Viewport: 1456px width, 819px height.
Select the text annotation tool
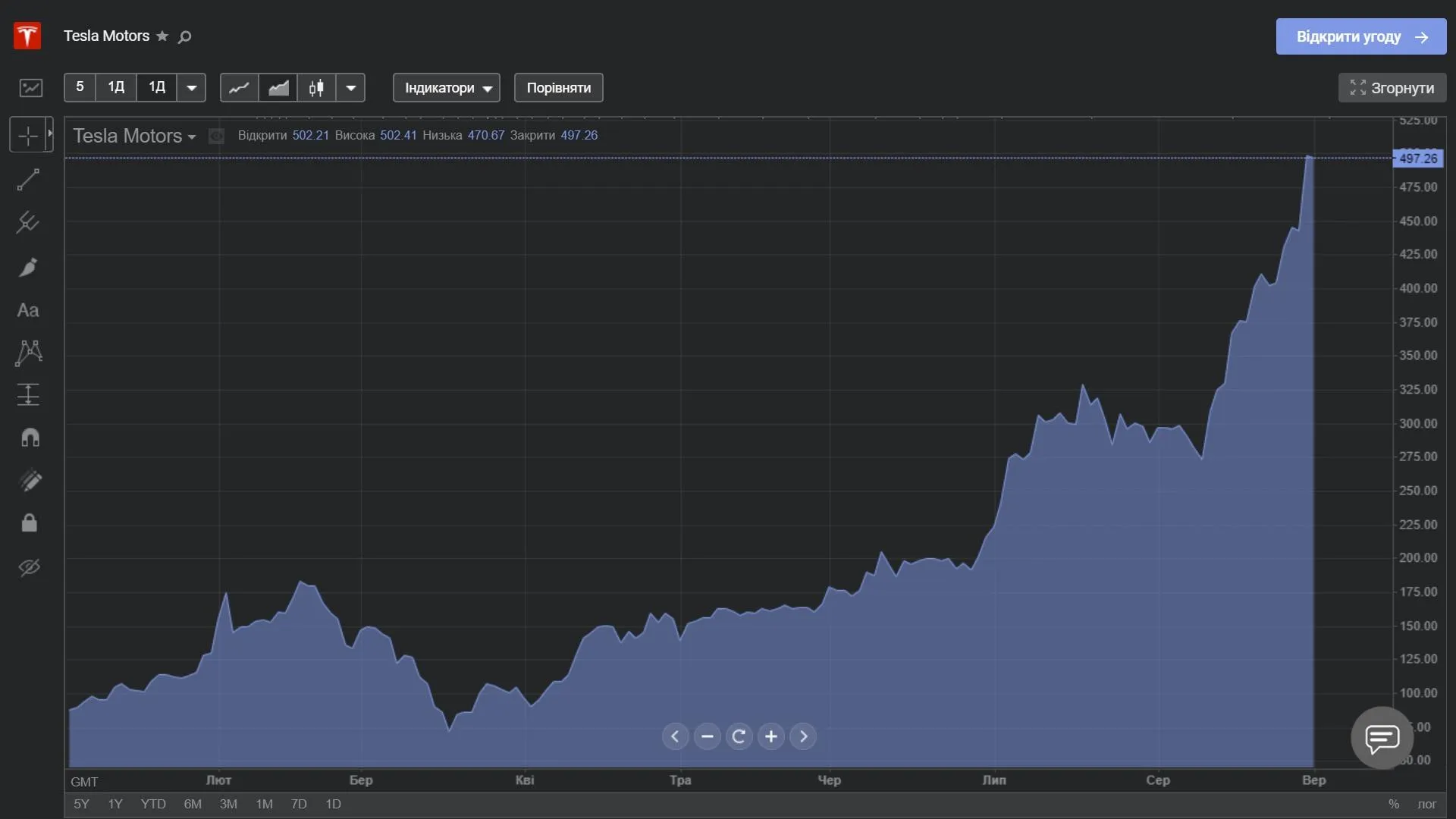tap(28, 310)
